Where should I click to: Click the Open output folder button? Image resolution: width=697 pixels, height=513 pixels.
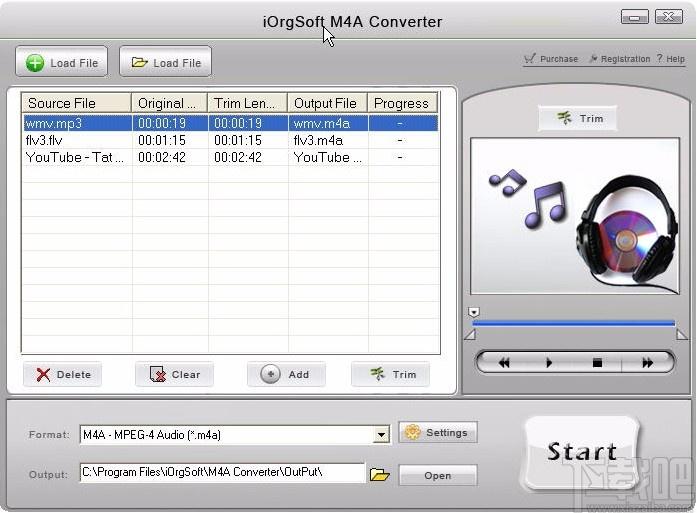click(438, 476)
